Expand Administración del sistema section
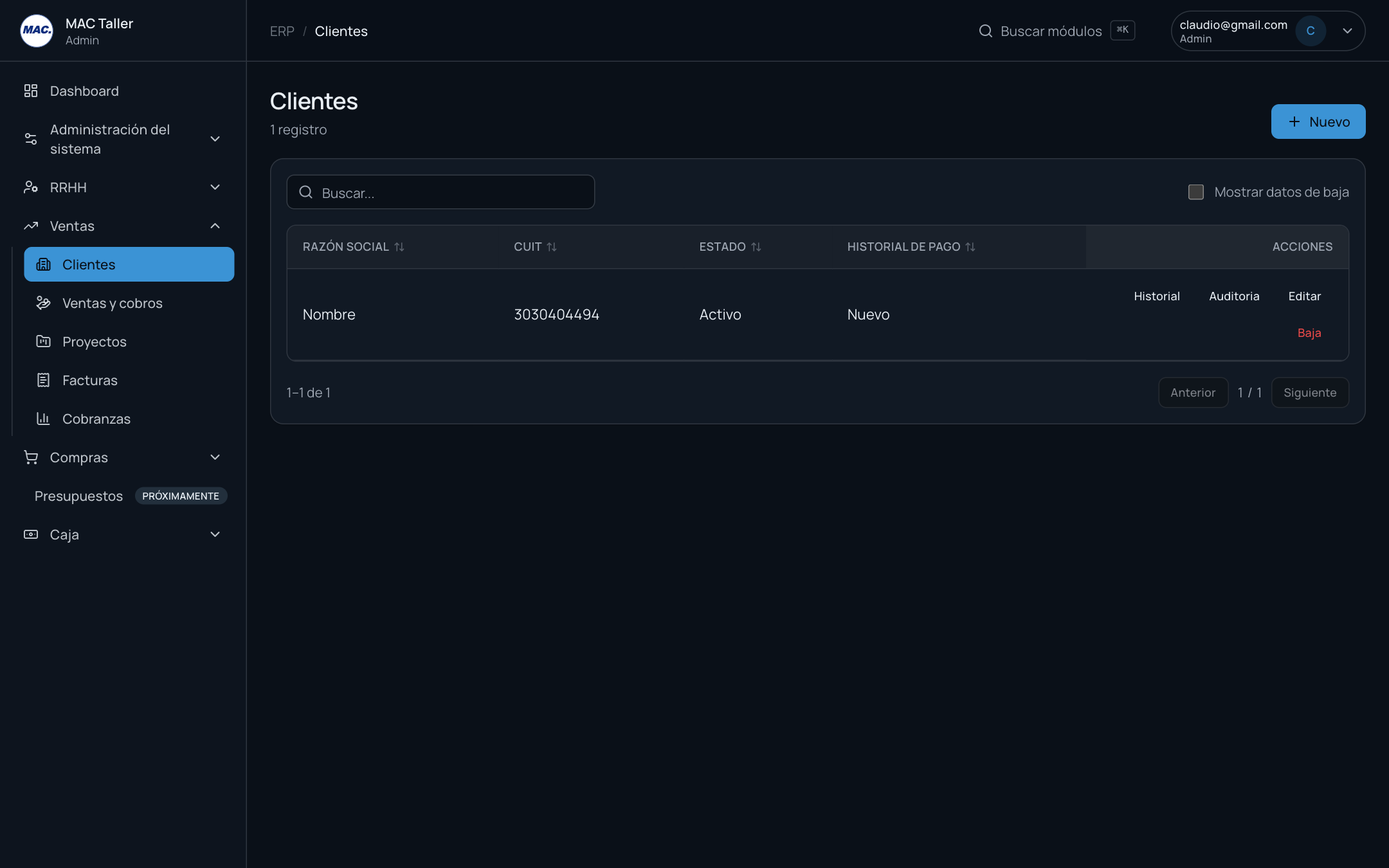 [x=215, y=139]
